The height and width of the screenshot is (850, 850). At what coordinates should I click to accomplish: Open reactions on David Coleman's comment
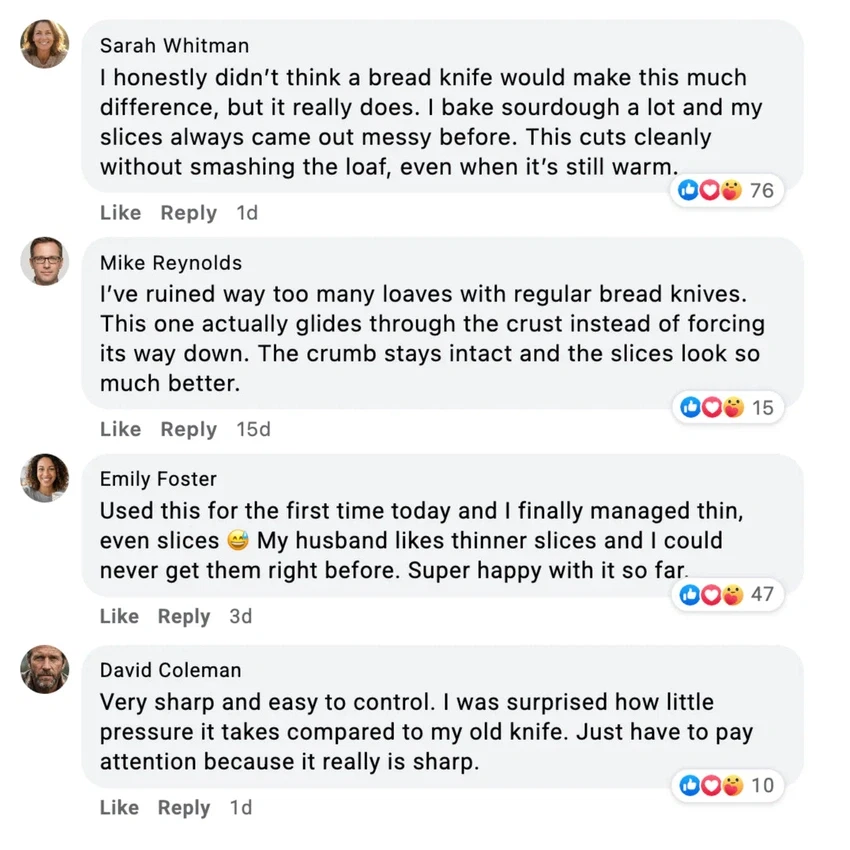pyautogui.click(x=727, y=785)
